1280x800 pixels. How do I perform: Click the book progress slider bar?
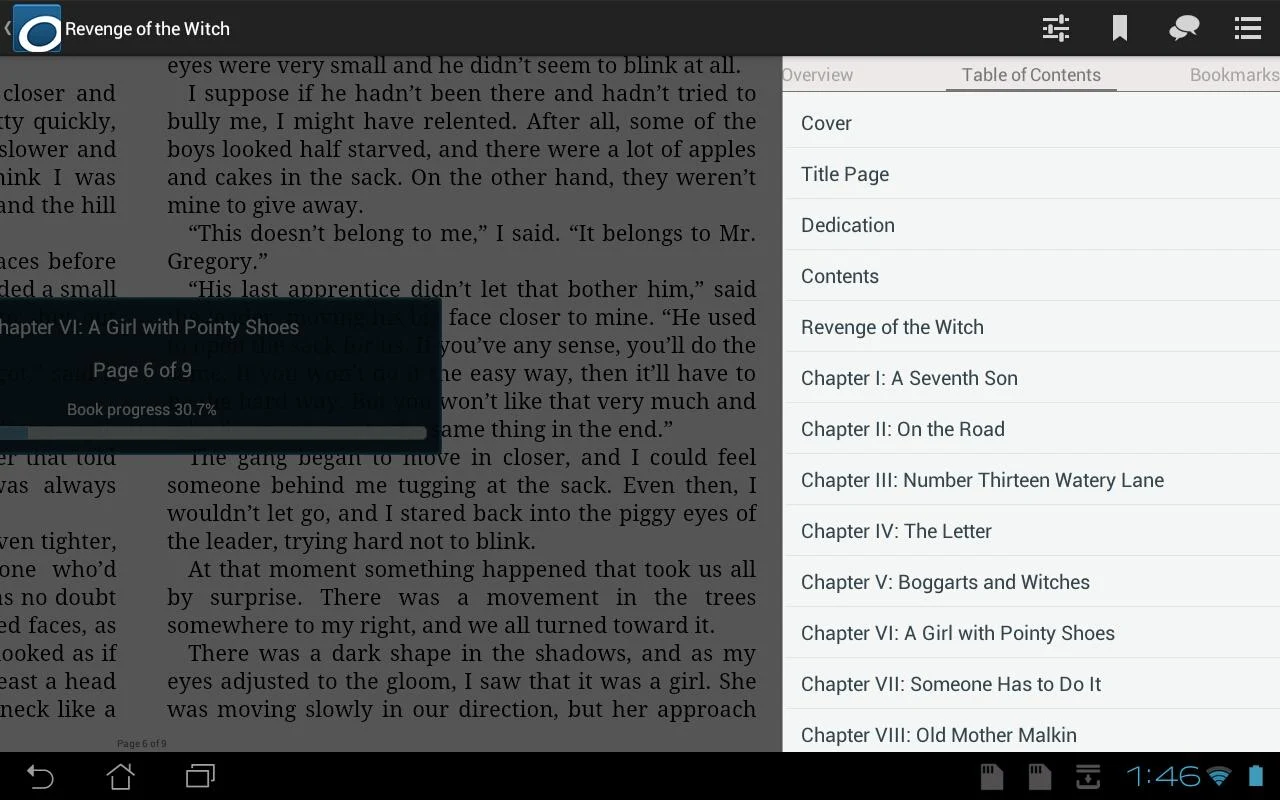(213, 433)
